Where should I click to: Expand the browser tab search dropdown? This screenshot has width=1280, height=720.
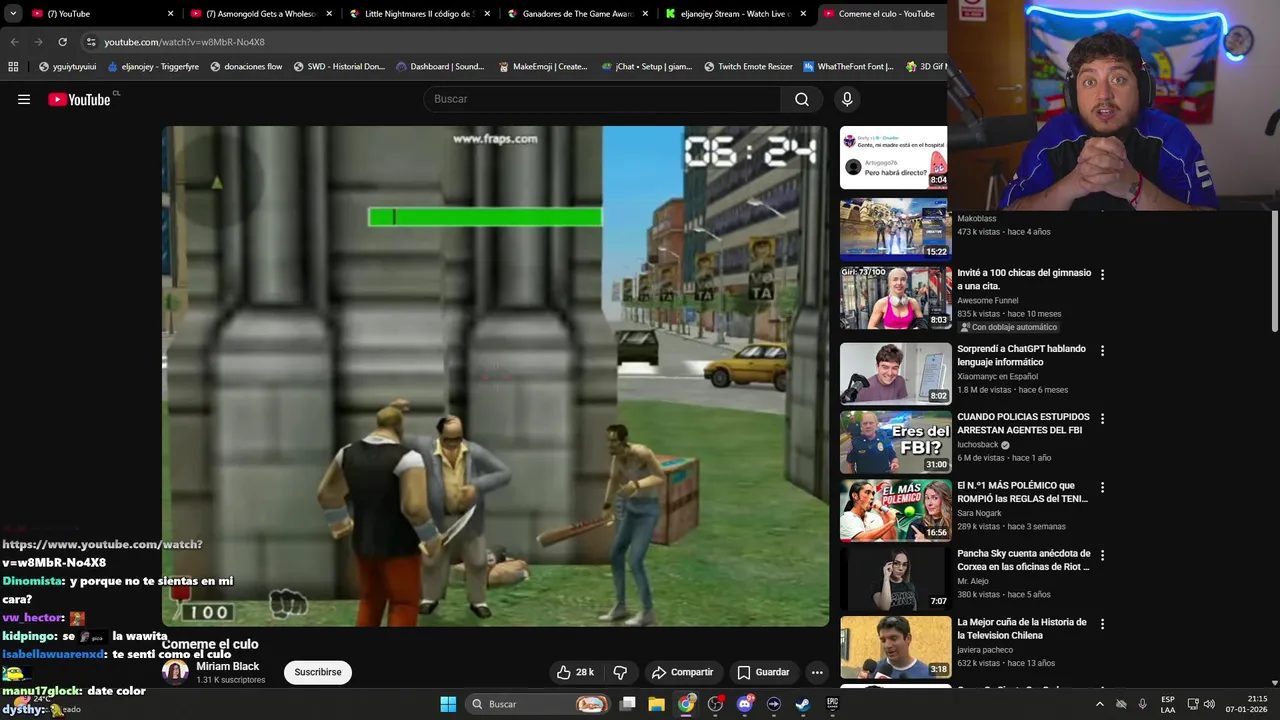point(13,14)
